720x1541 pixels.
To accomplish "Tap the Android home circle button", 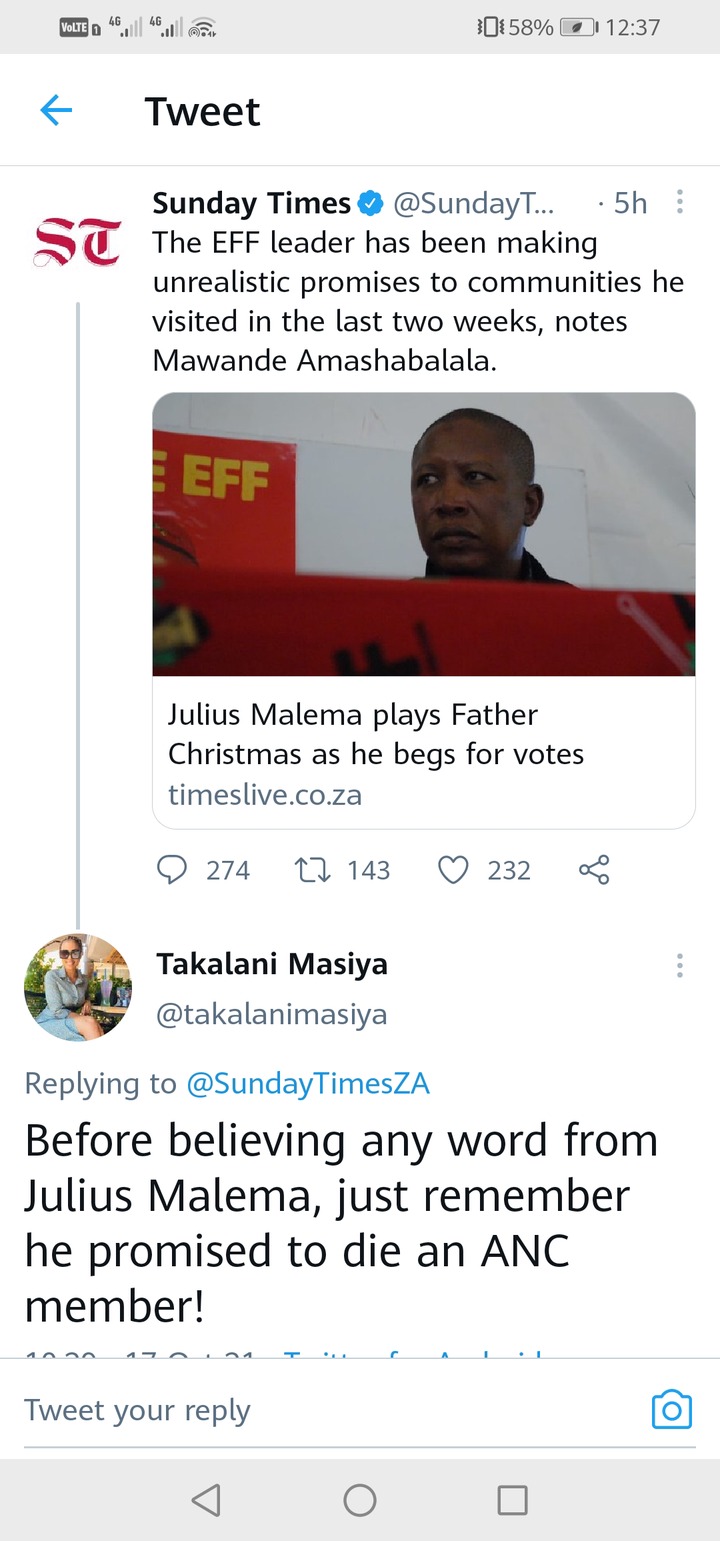I will tap(360, 1499).
